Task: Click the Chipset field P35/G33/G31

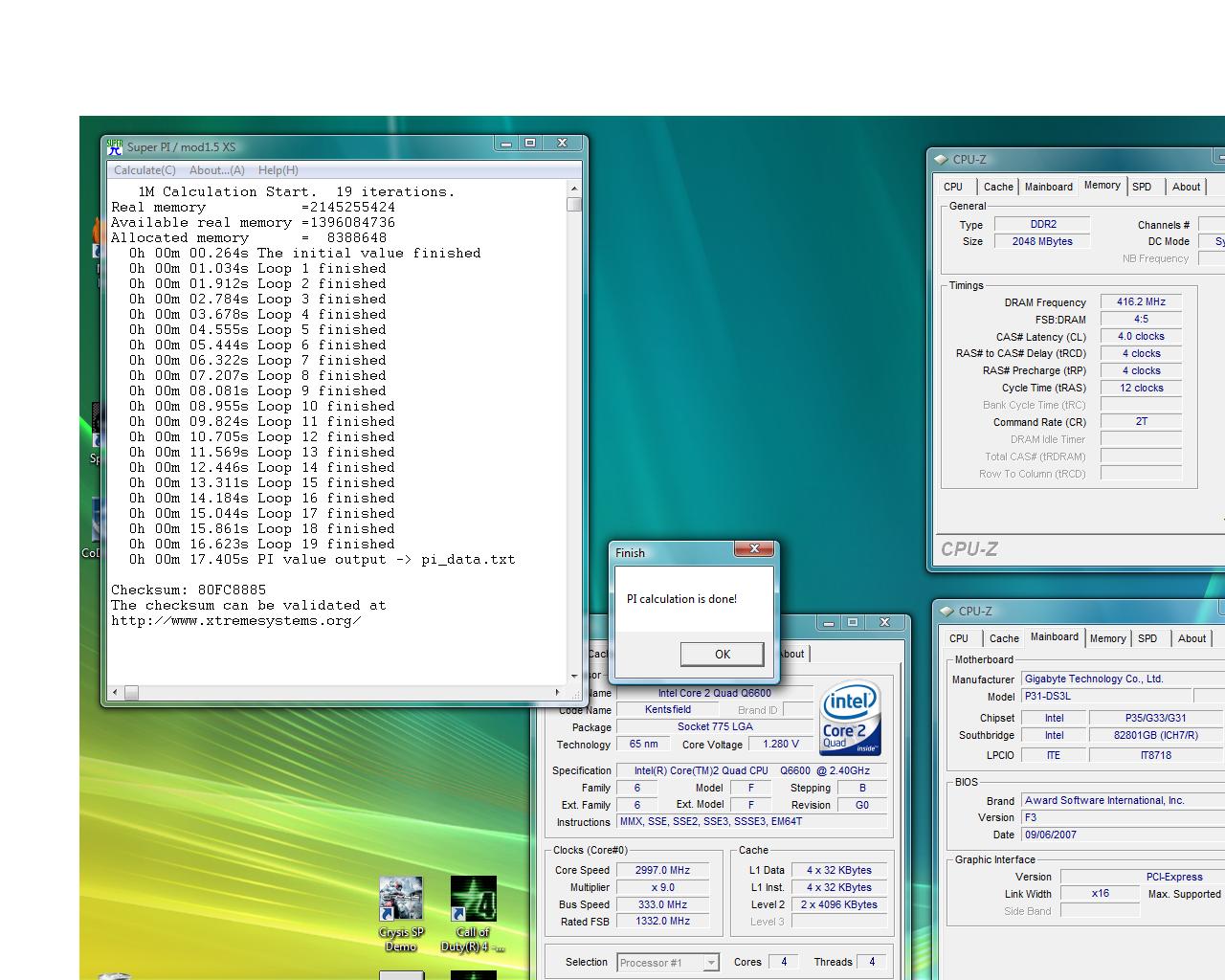Action: [x=1156, y=718]
